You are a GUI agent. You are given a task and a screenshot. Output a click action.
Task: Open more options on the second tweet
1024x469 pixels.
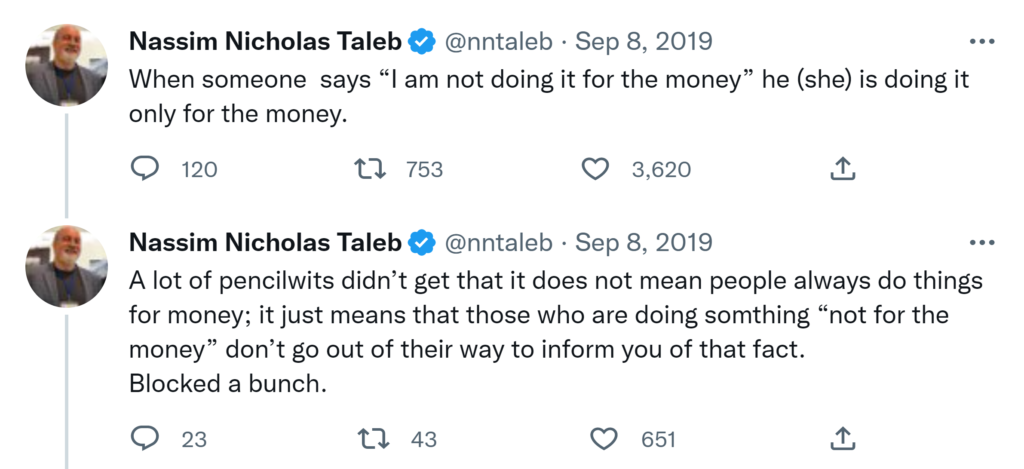tap(983, 243)
